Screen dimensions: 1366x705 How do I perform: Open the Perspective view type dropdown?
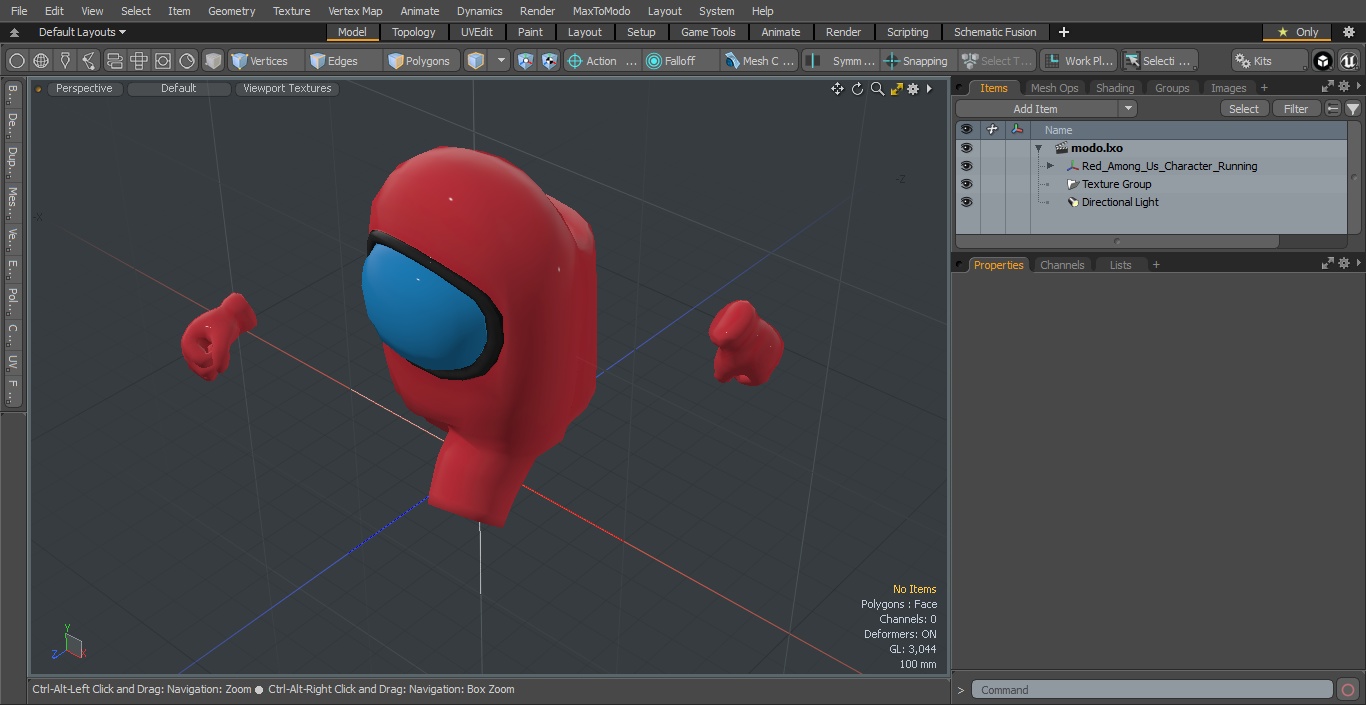84,88
